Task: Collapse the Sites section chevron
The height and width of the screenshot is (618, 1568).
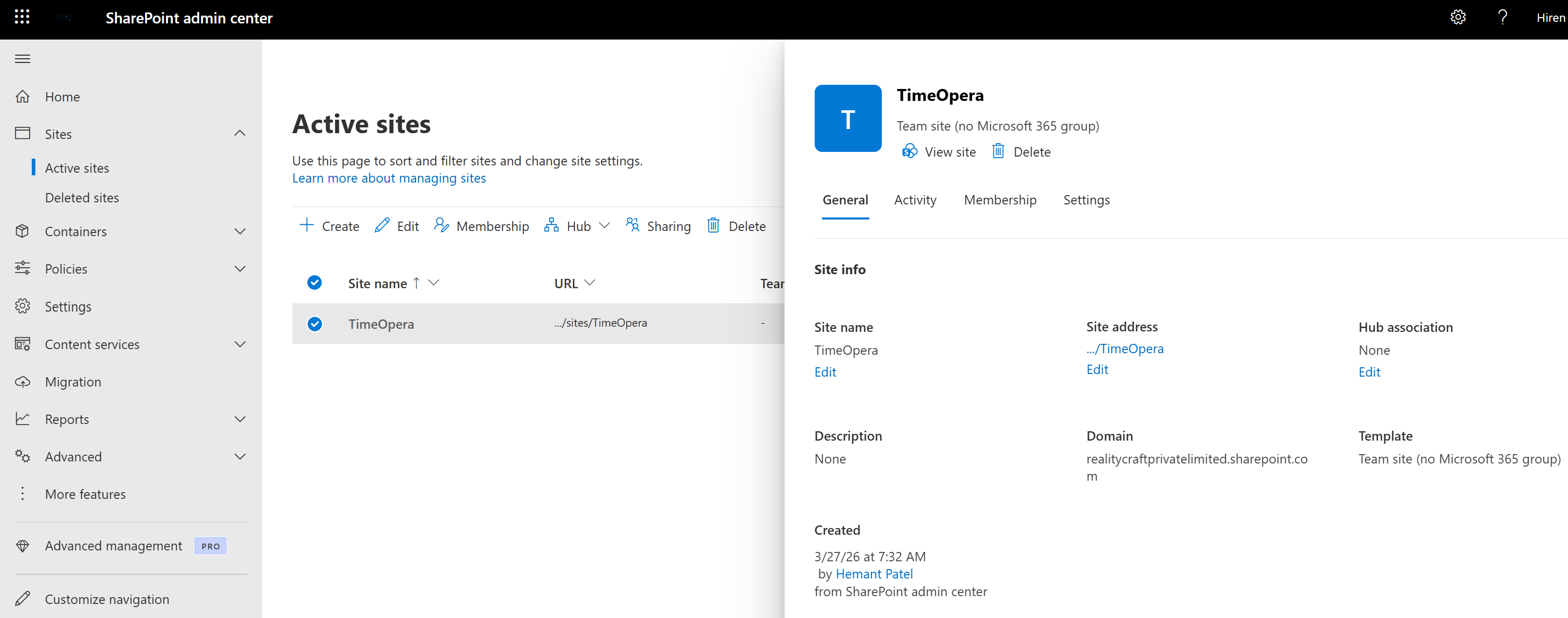Action: 240,133
